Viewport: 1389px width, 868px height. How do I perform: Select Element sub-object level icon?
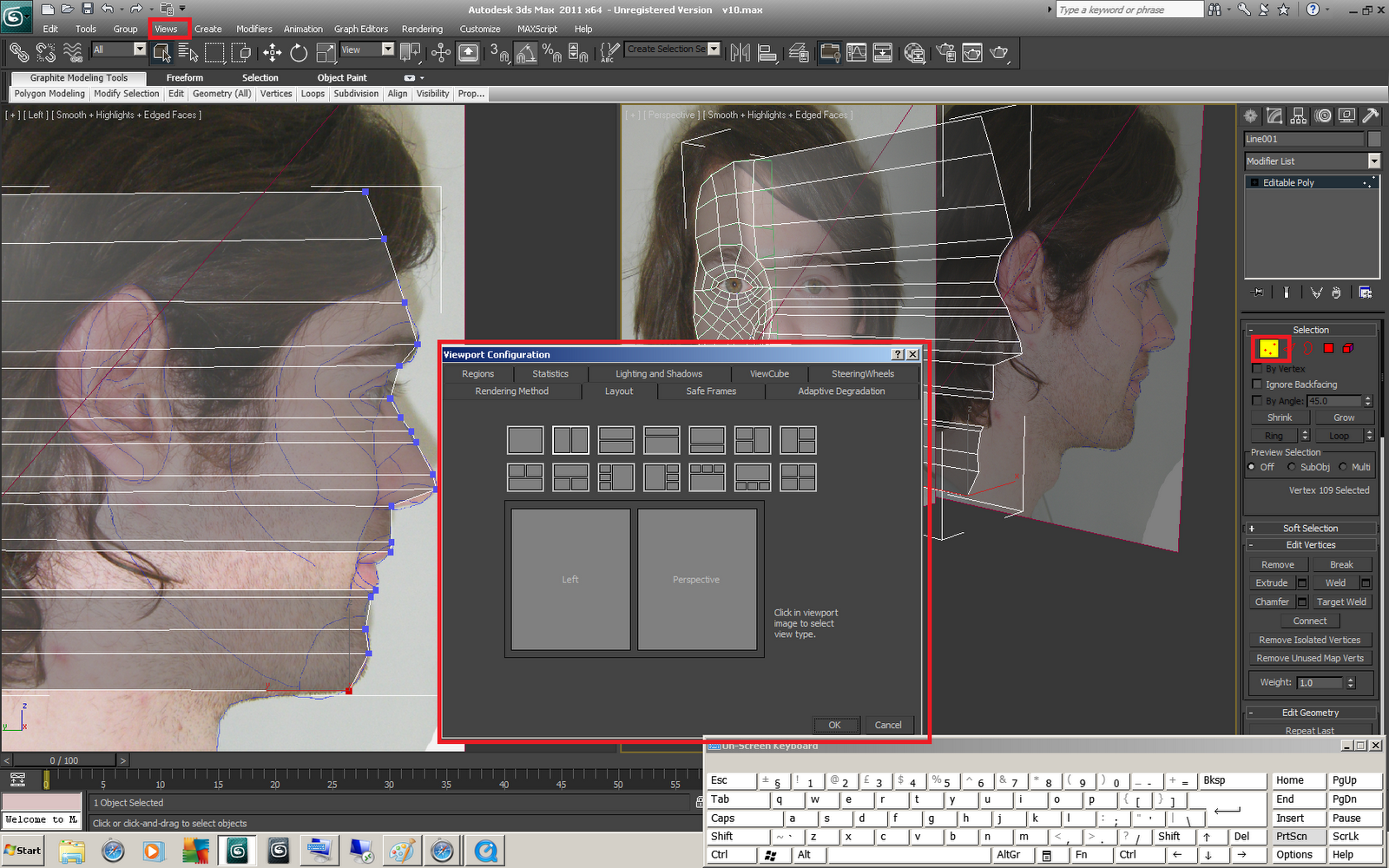click(1348, 348)
